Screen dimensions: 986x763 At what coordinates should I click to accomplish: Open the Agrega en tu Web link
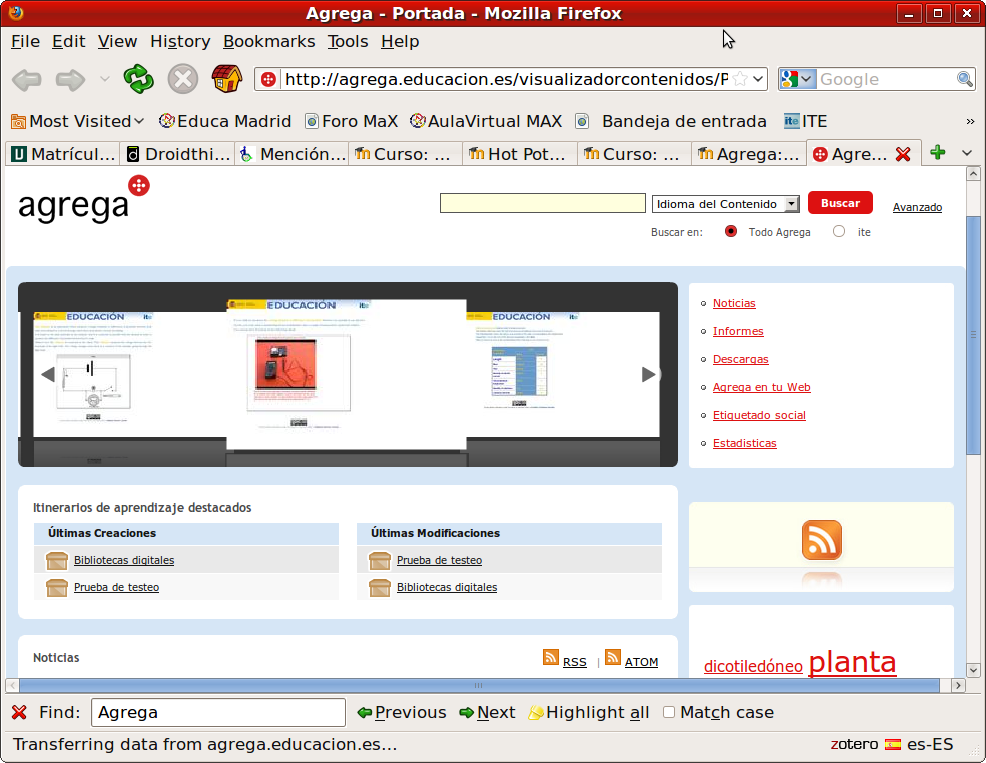point(762,387)
